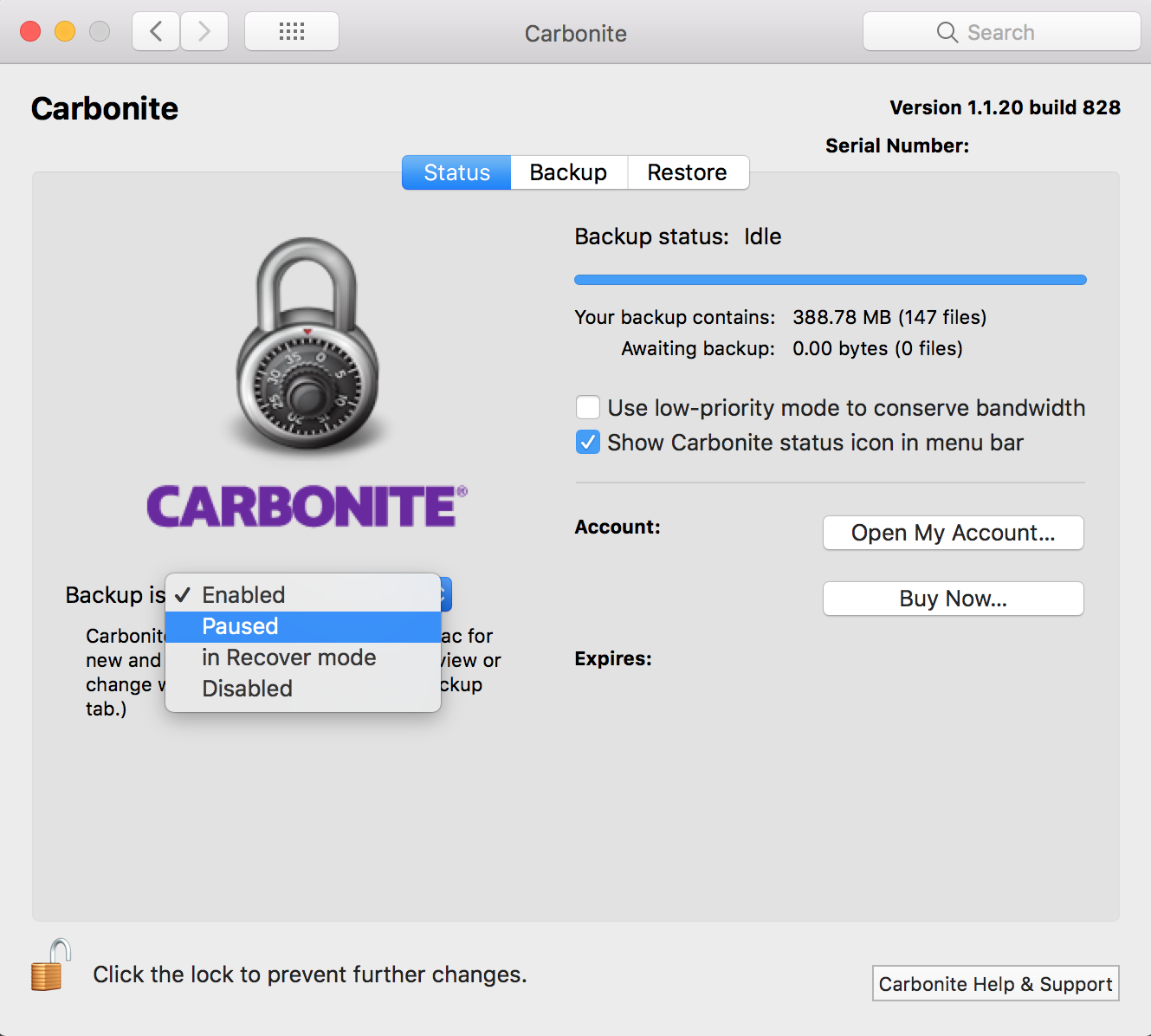Viewport: 1151px width, 1036px height.
Task: Click the orange unlocked padlock icon
Action: [x=50, y=966]
